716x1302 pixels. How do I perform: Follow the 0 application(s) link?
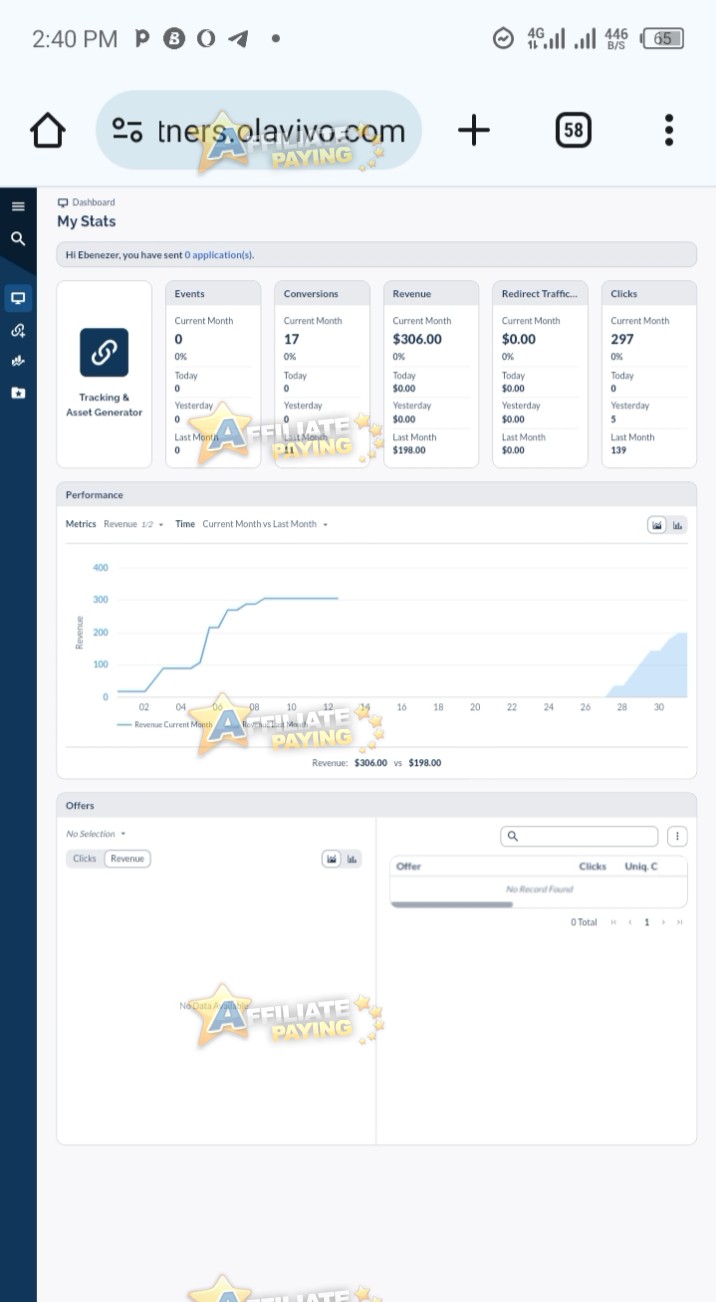(219, 255)
